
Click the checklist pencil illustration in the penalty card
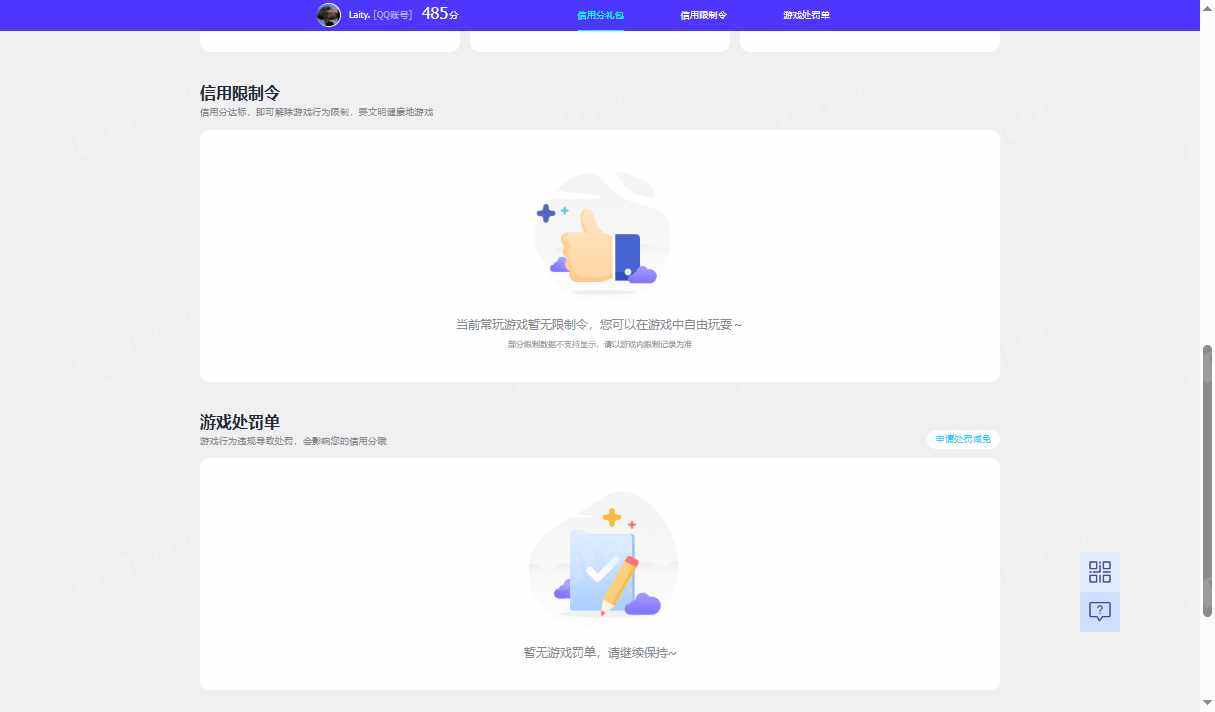tap(603, 557)
